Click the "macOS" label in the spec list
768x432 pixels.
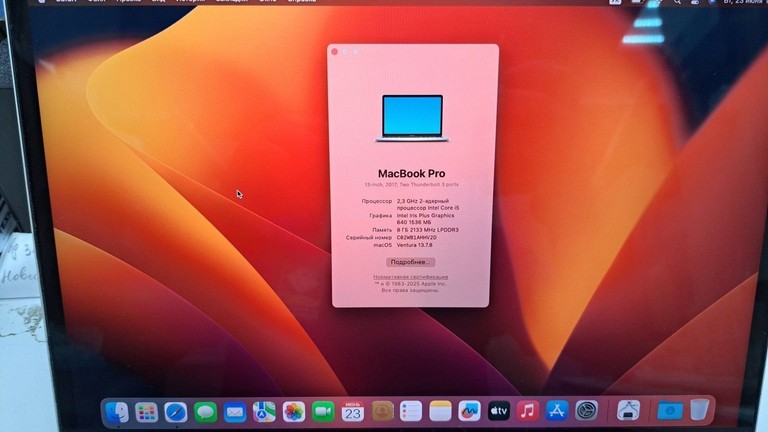pyautogui.click(x=383, y=245)
